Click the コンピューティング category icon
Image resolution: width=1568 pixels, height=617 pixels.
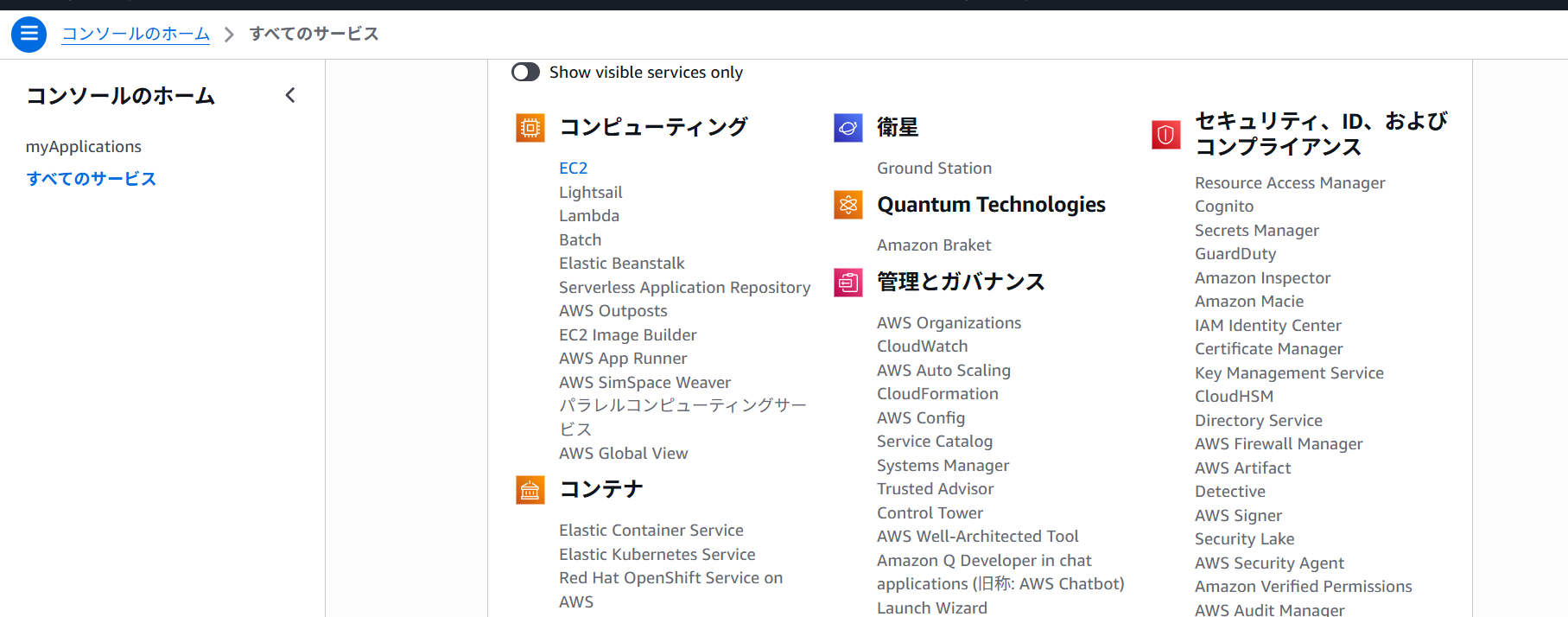pyautogui.click(x=530, y=128)
